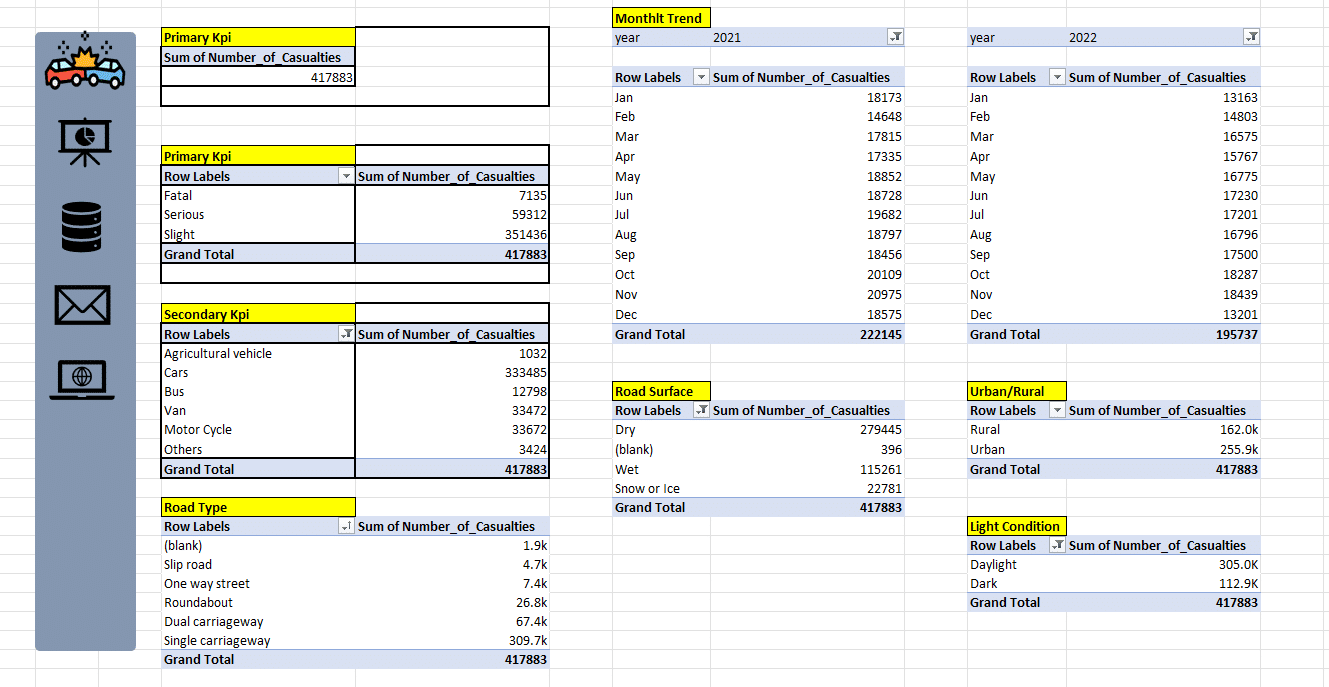Select the cell with value 417883 under top Primary Kpi
Image resolution: width=1329 pixels, height=687 pixels.
pyautogui.click(x=258, y=77)
